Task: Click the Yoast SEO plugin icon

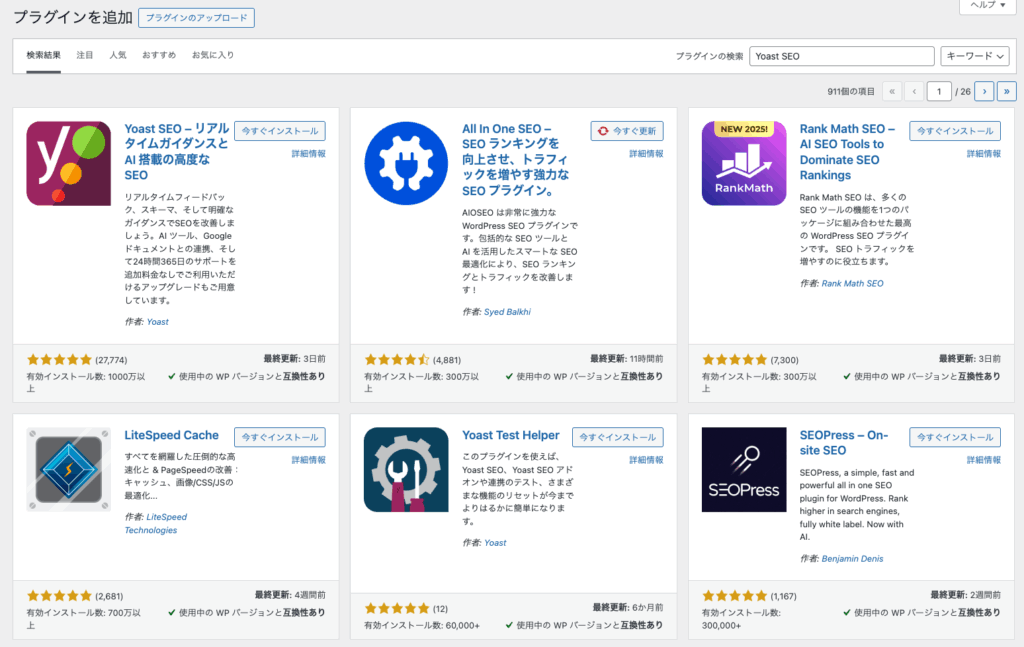Action: (68, 163)
